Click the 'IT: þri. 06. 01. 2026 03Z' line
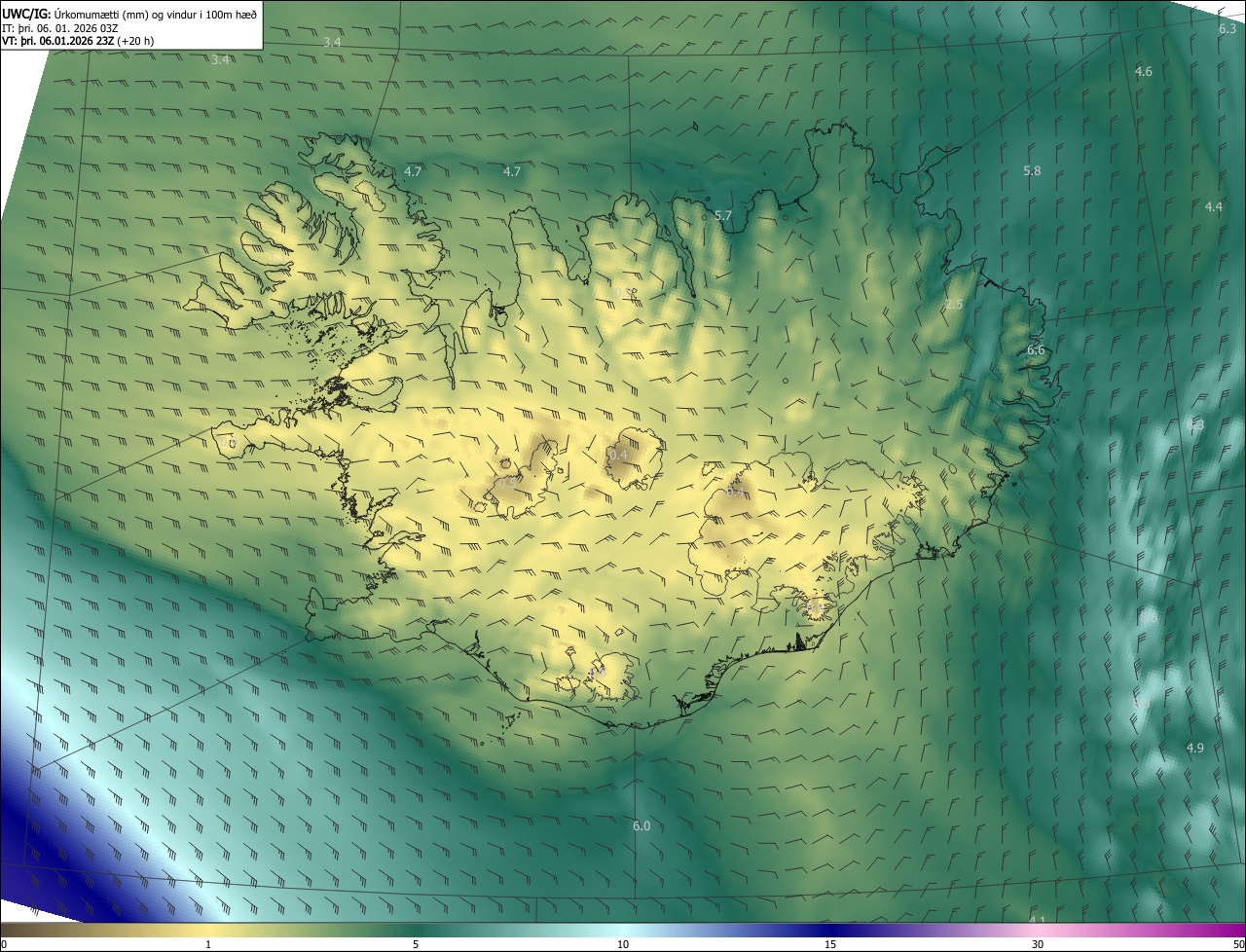 [60, 27]
